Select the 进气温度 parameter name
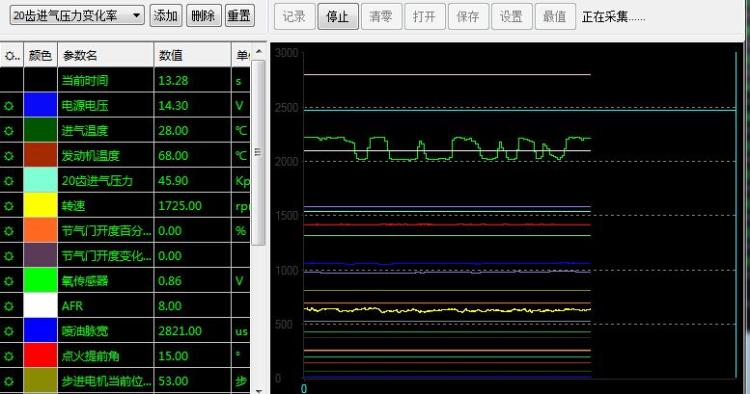The height and width of the screenshot is (394, 750). 85,131
